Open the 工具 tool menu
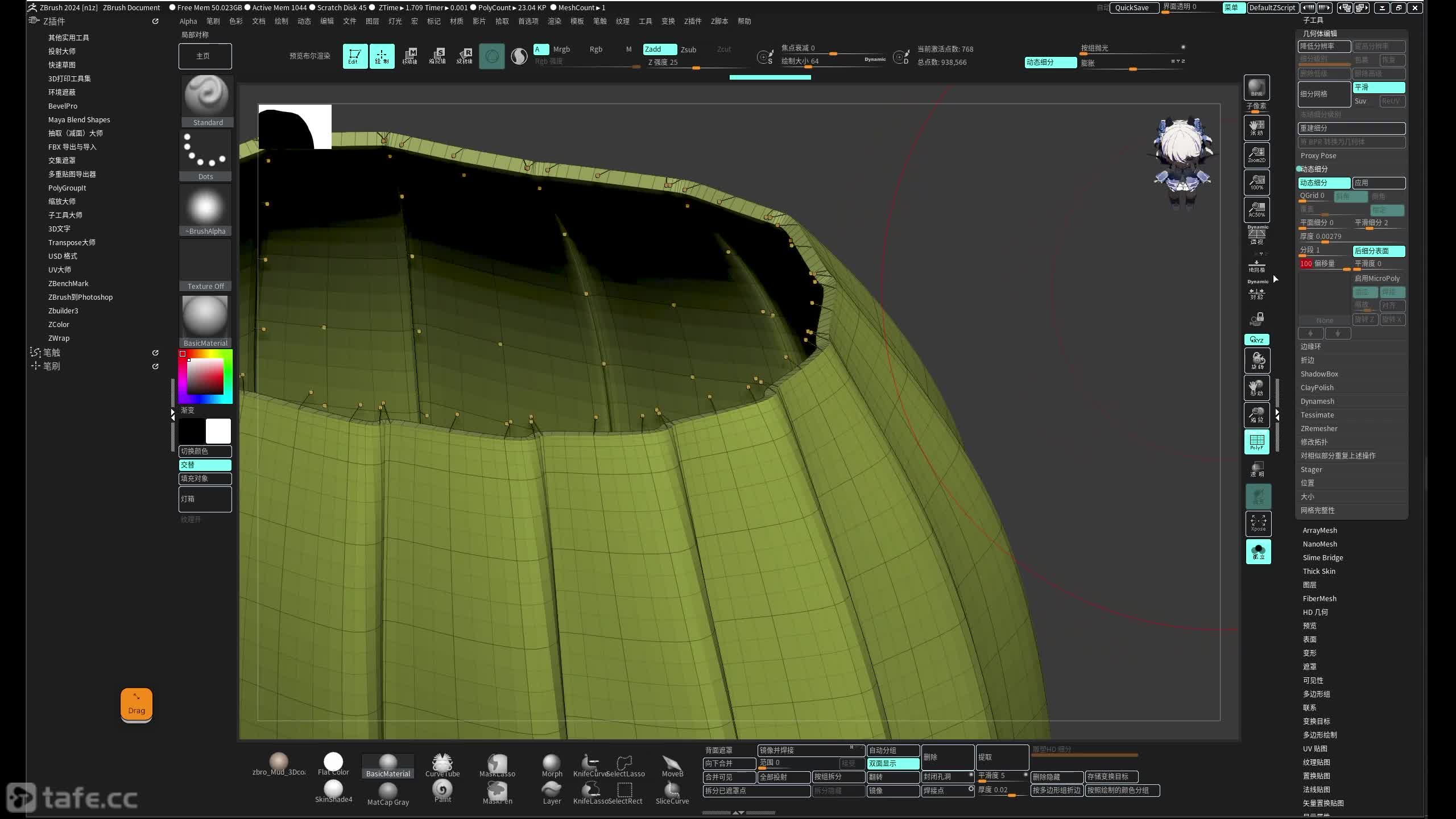 645,21
